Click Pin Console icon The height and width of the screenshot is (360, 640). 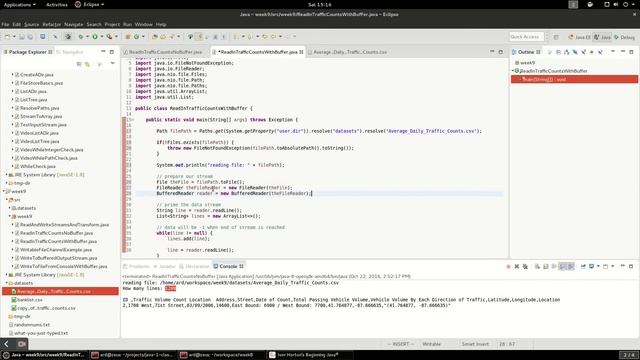583,267
